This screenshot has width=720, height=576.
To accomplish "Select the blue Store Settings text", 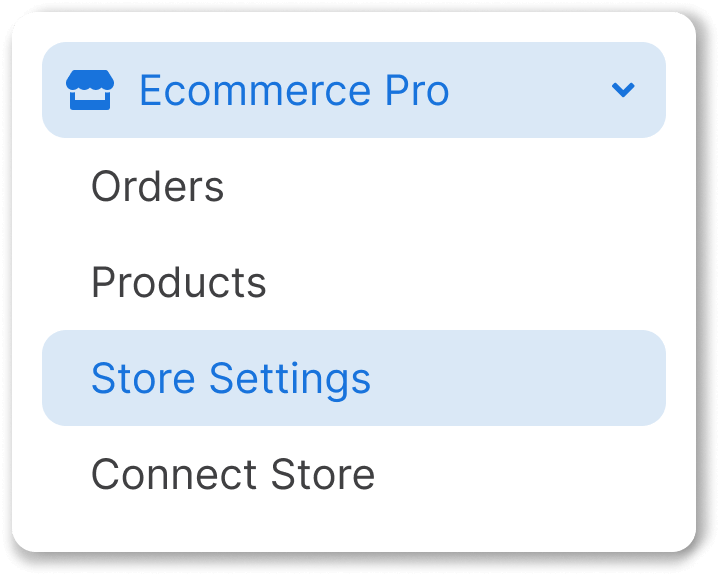I will coord(231,378).
